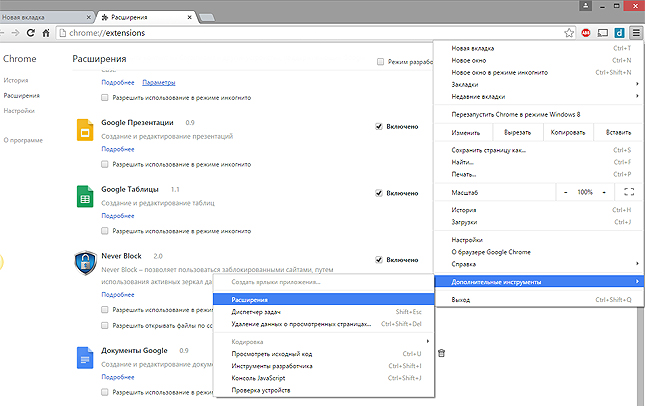Click the Google Презентации extension icon
The height and width of the screenshot is (406, 645).
click(85, 131)
